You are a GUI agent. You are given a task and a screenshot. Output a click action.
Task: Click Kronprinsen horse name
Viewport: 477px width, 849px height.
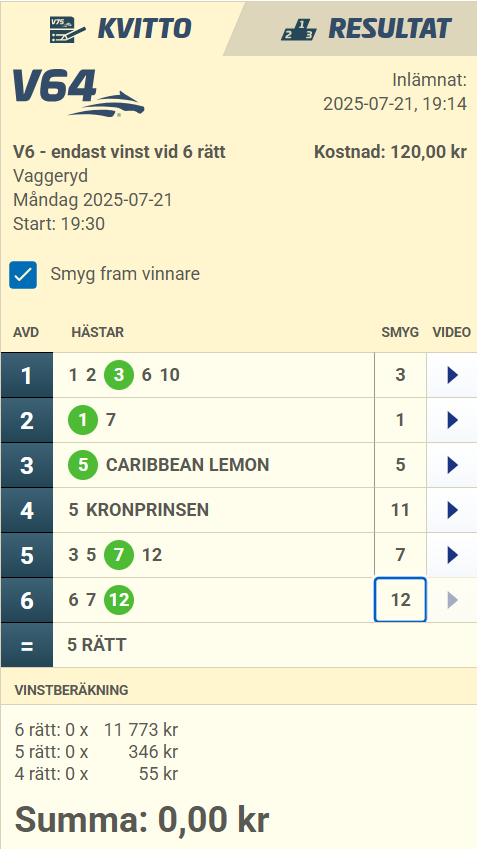pos(147,510)
